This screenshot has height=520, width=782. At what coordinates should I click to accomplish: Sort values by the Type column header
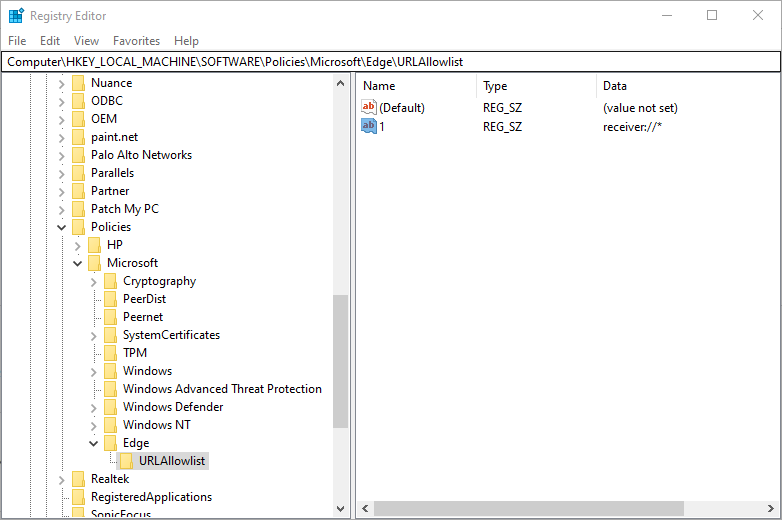coord(537,86)
